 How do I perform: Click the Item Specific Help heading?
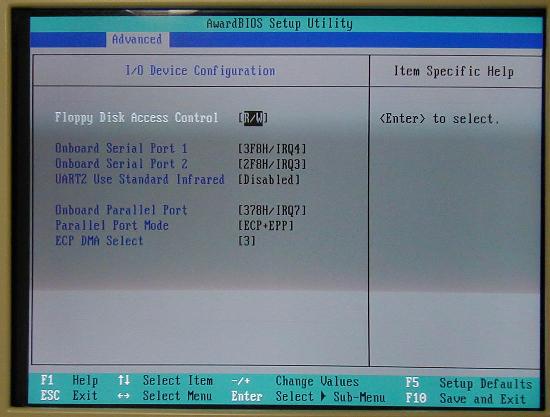point(454,72)
